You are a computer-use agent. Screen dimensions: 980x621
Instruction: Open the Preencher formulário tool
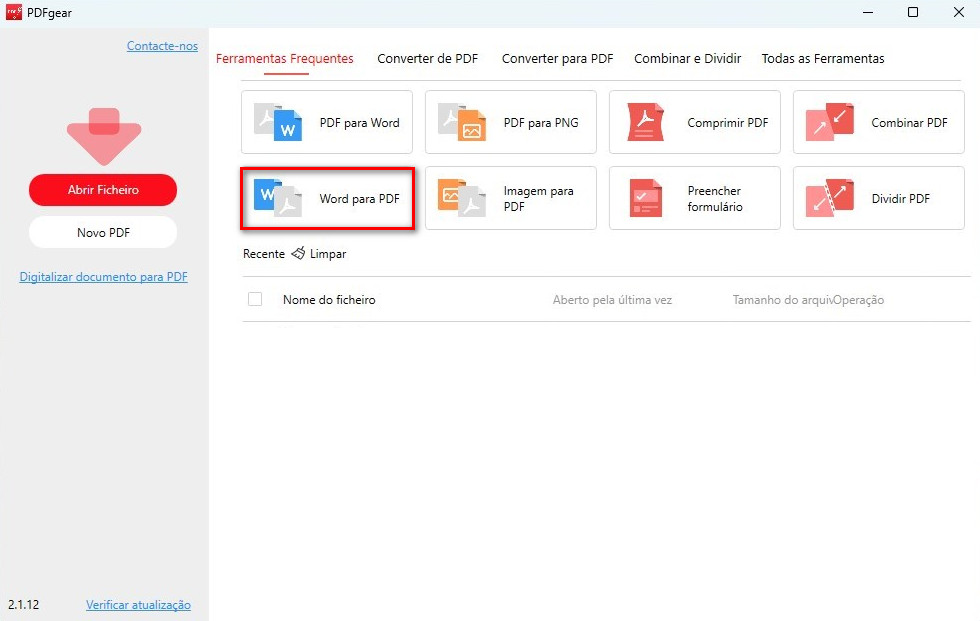click(x=694, y=198)
